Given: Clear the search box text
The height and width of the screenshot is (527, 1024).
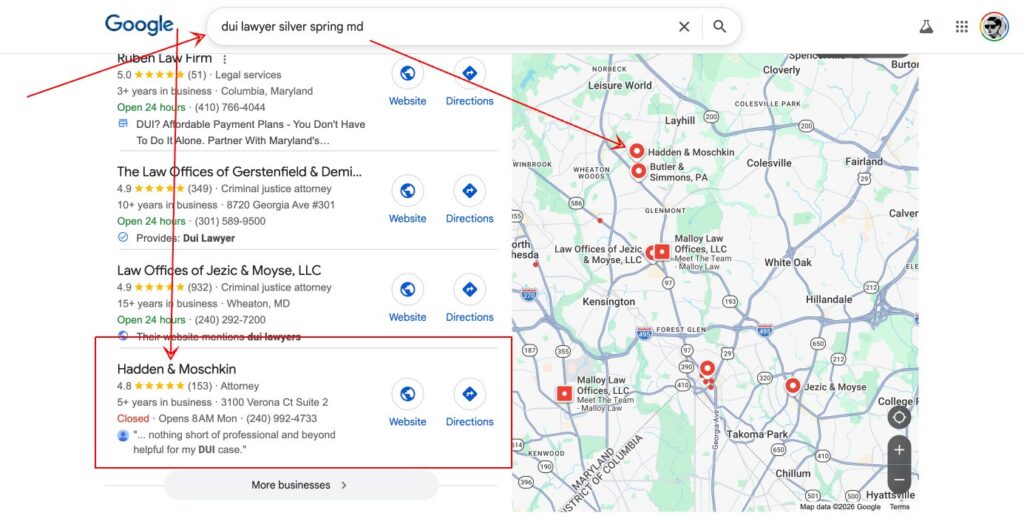Looking at the screenshot, I should point(684,27).
